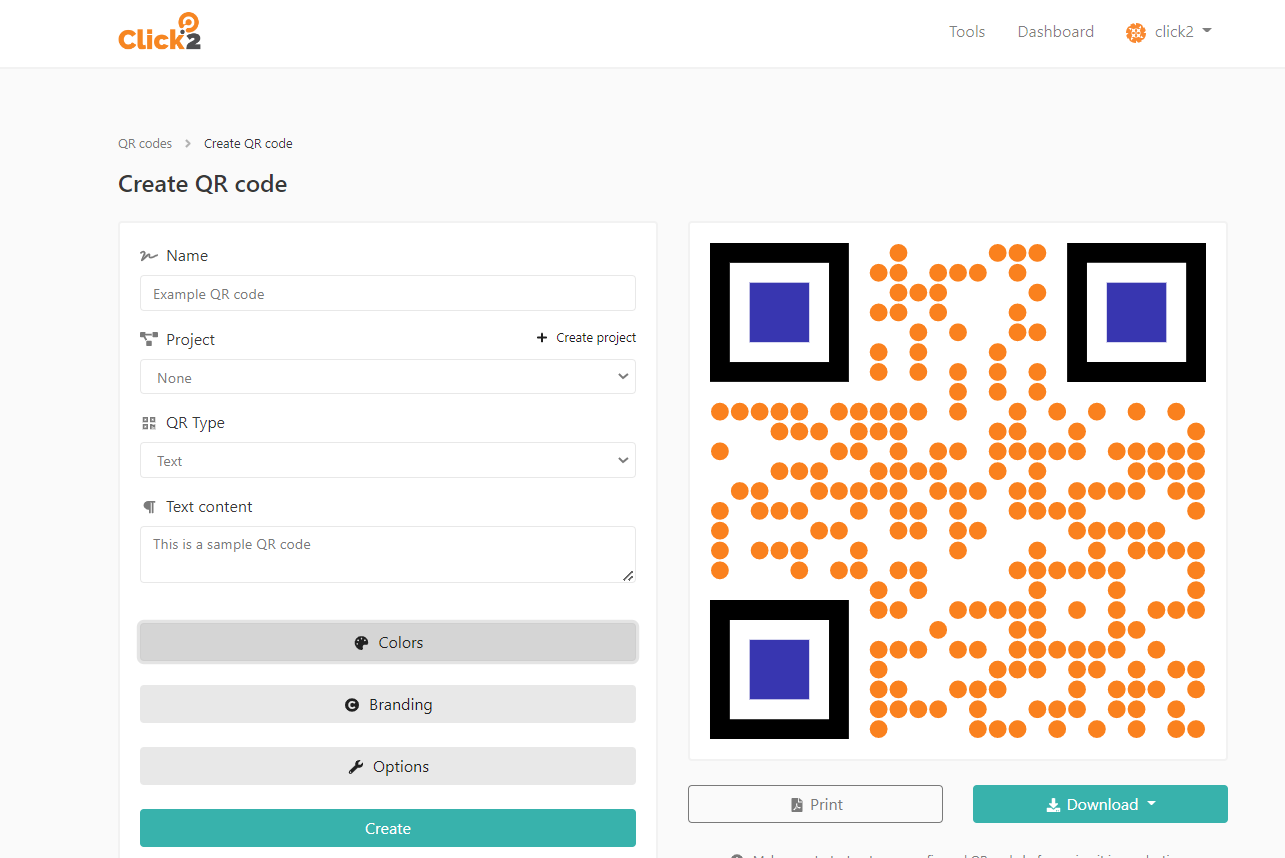
Task: Expand the Branding section
Action: click(x=388, y=704)
